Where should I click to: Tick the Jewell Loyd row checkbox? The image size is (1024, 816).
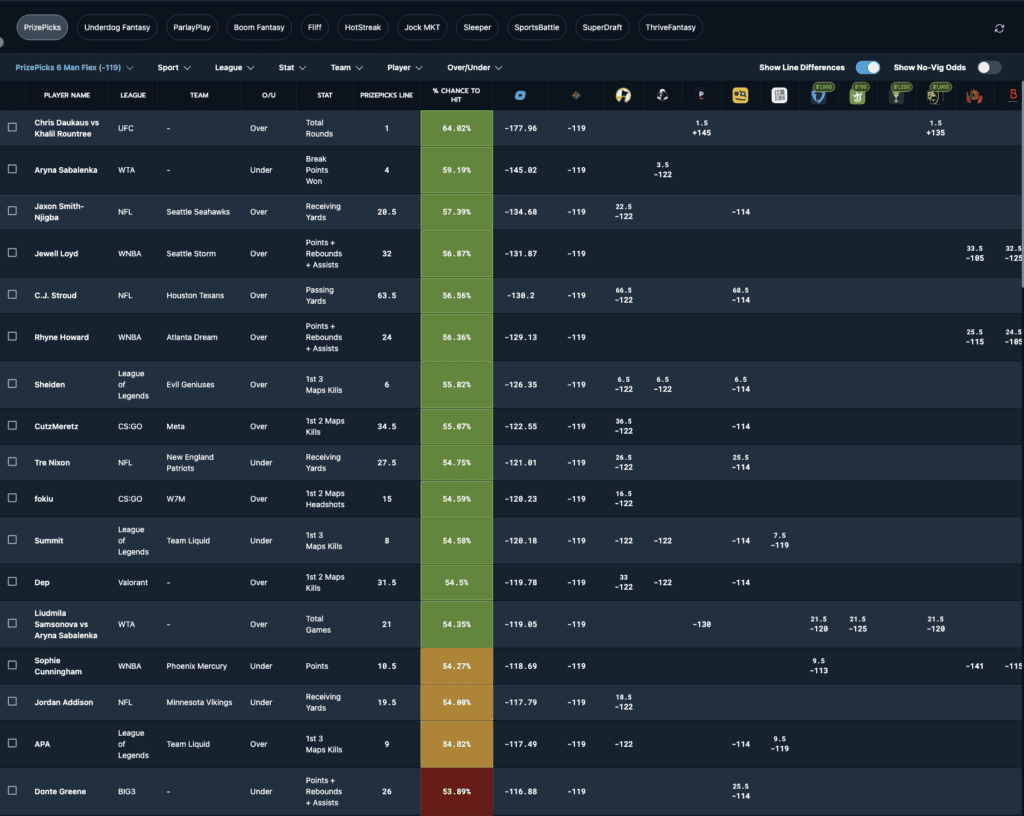(x=12, y=253)
